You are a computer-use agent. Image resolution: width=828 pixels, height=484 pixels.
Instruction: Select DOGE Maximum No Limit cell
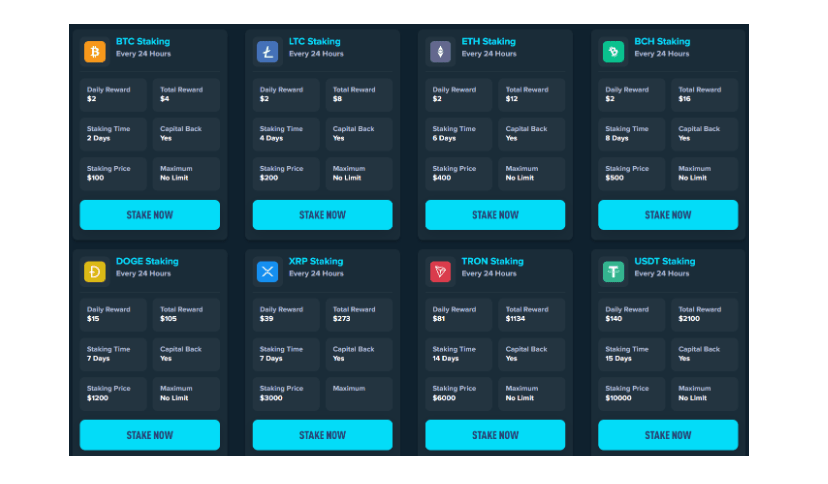pyautogui.click(x=186, y=394)
